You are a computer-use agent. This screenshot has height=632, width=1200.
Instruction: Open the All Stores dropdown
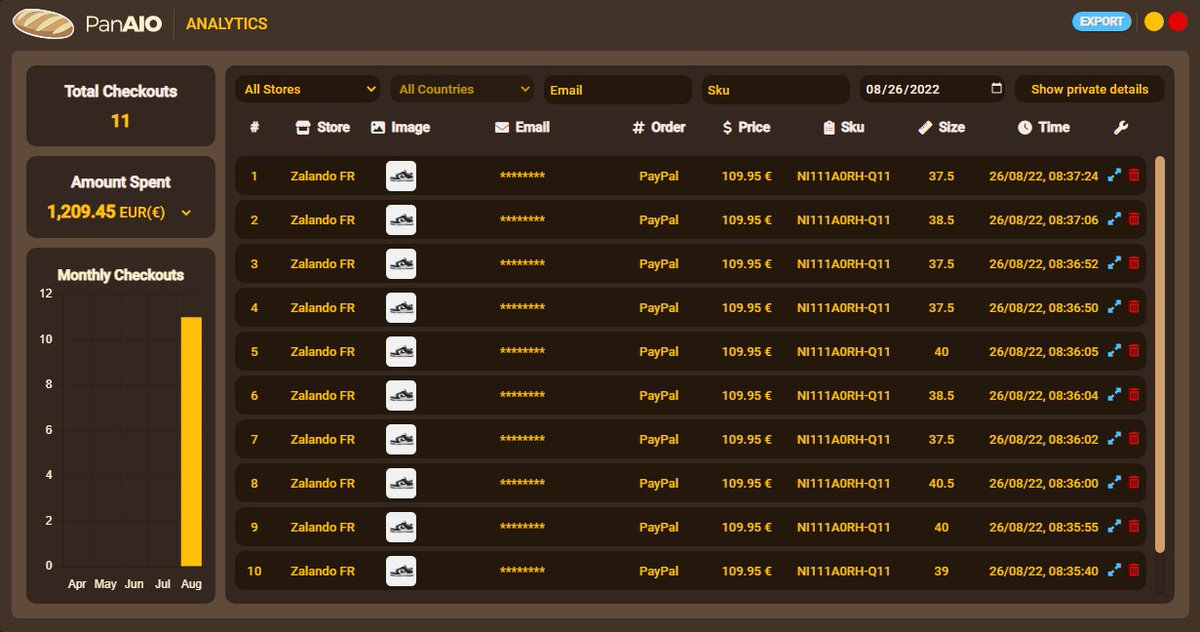coord(308,89)
